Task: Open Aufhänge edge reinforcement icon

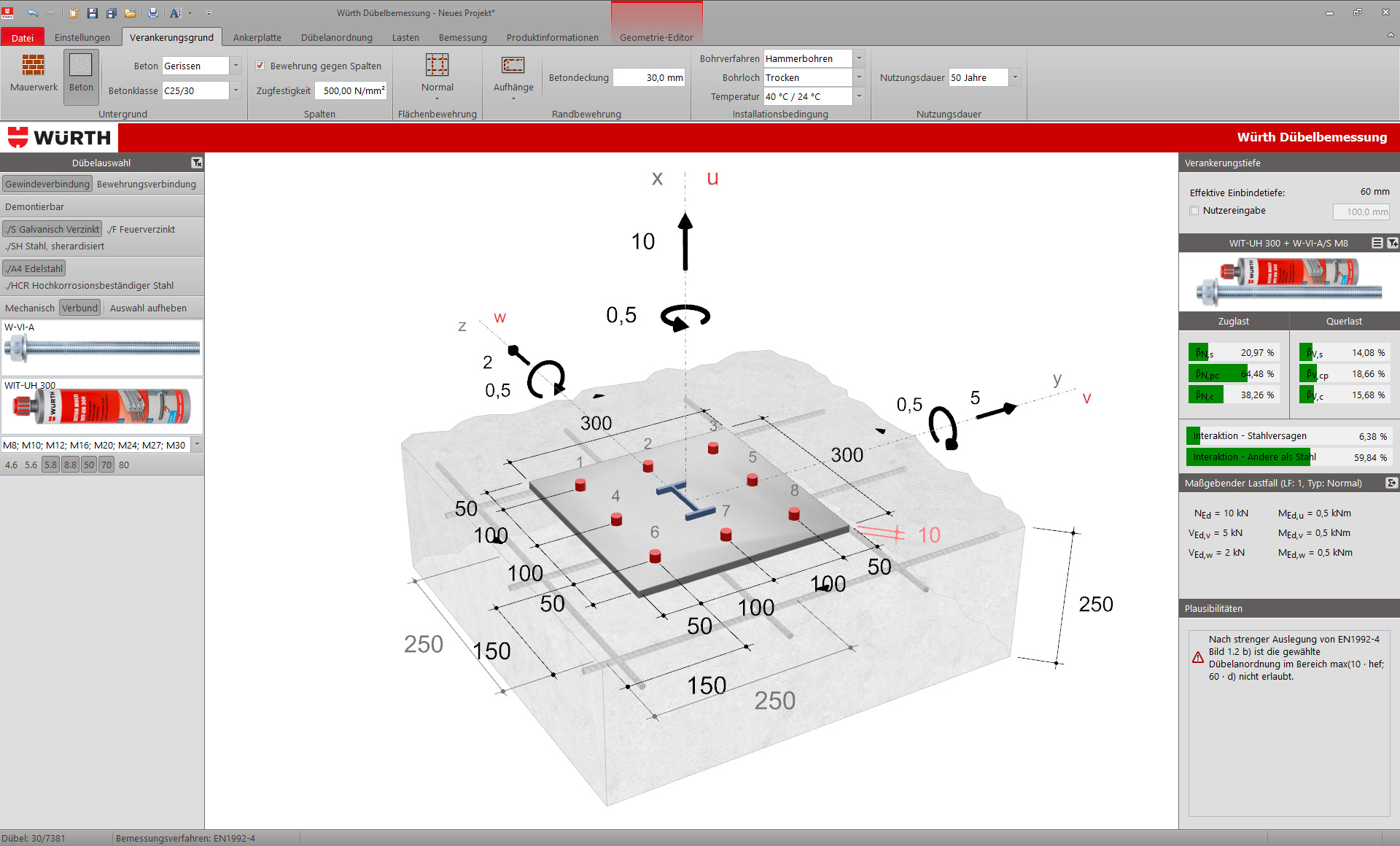Action: [513, 76]
